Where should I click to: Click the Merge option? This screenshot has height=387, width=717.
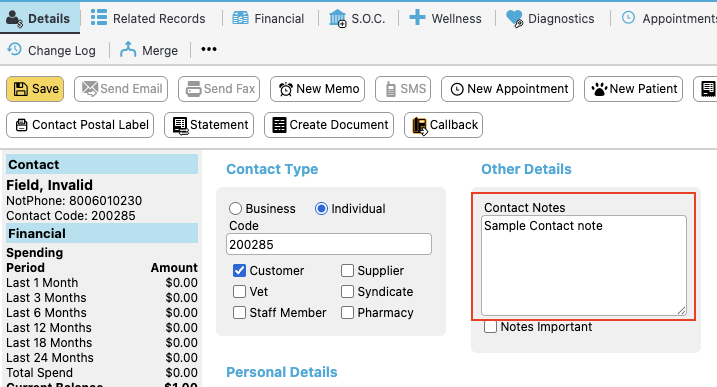tap(149, 50)
